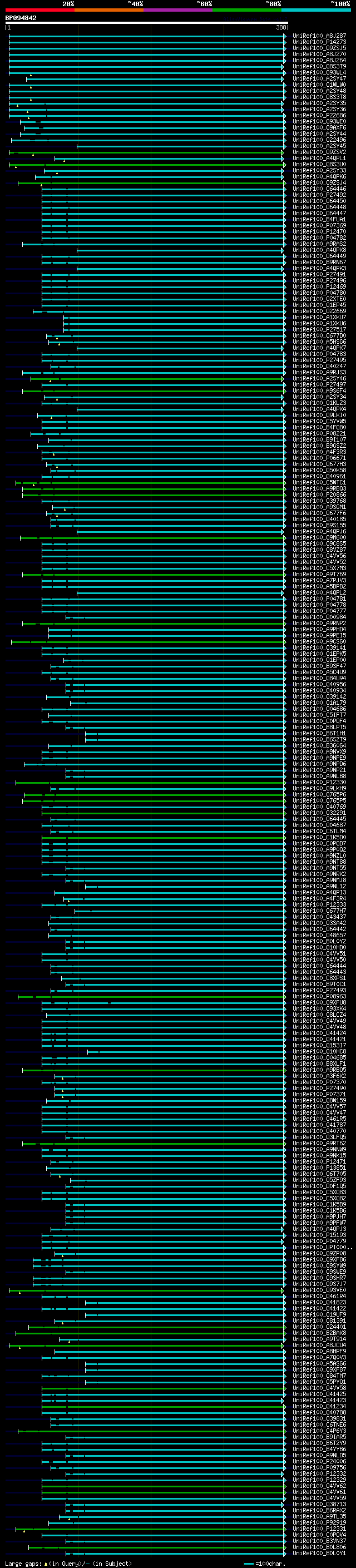Select the UniRef100_Q1WLW0 label

pos(319,85)
